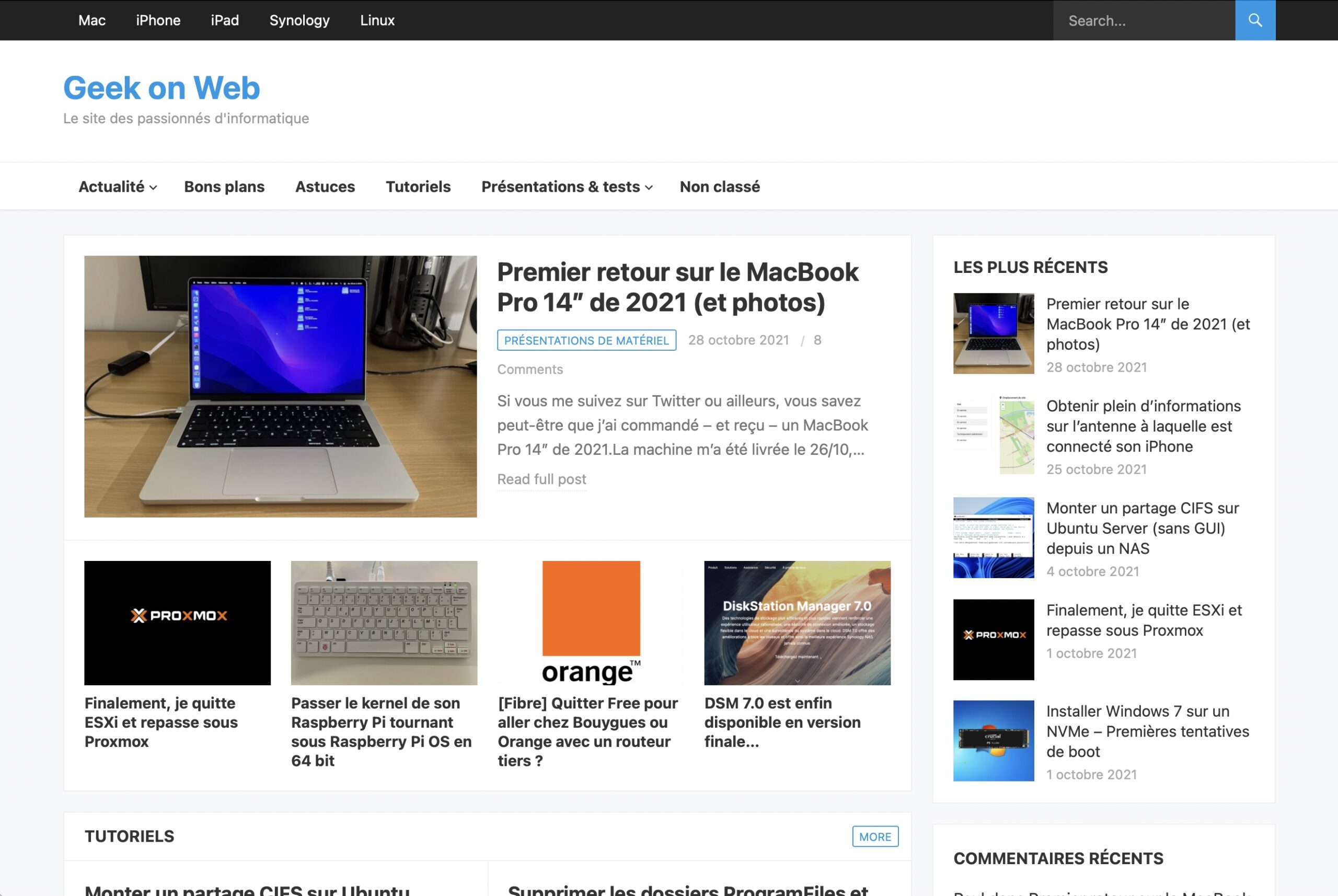Open the Premier retour sur le MacBook Pro headline
1338x896 pixels.
click(677, 287)
